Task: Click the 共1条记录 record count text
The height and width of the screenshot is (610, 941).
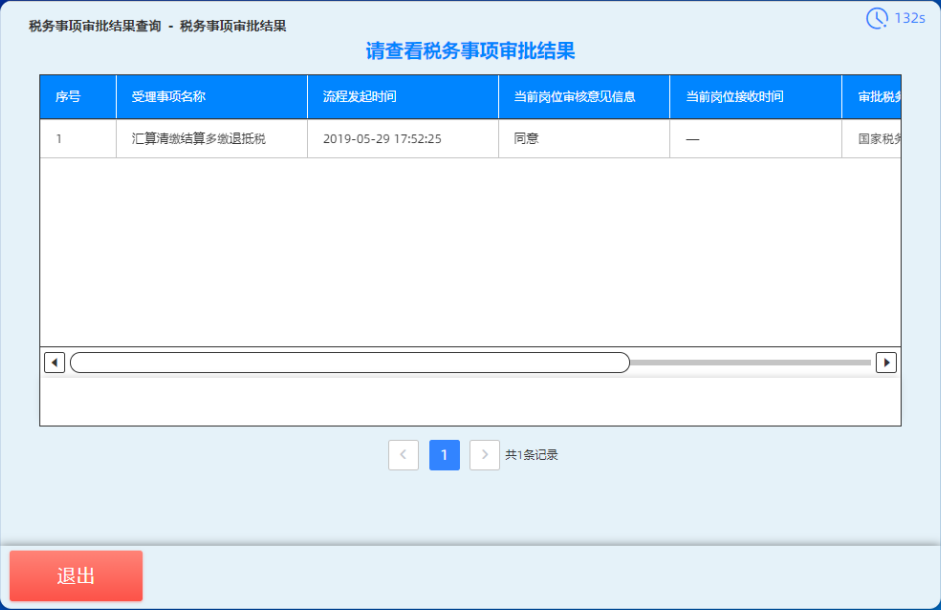Action: 533,455
